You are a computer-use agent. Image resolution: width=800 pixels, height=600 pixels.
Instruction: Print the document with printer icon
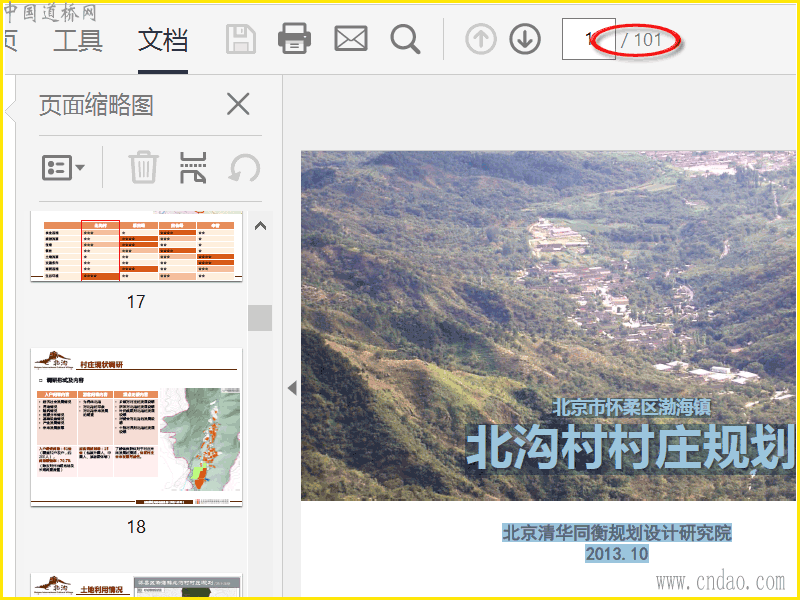294,38
